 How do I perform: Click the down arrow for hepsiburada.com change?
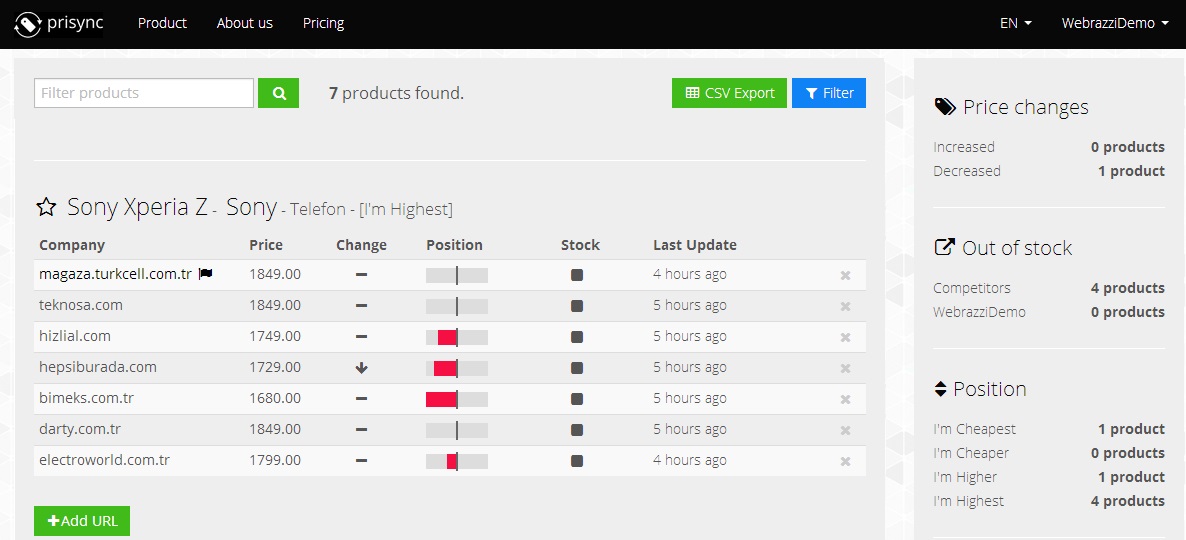[361, 368]
